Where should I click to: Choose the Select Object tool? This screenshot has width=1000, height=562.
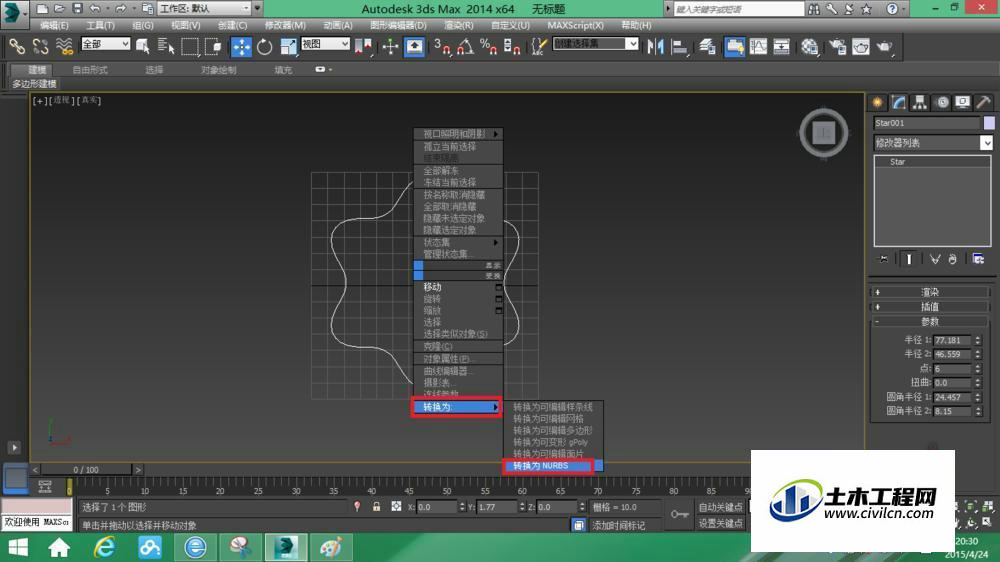pyautogui.click(x=142, y=47)
